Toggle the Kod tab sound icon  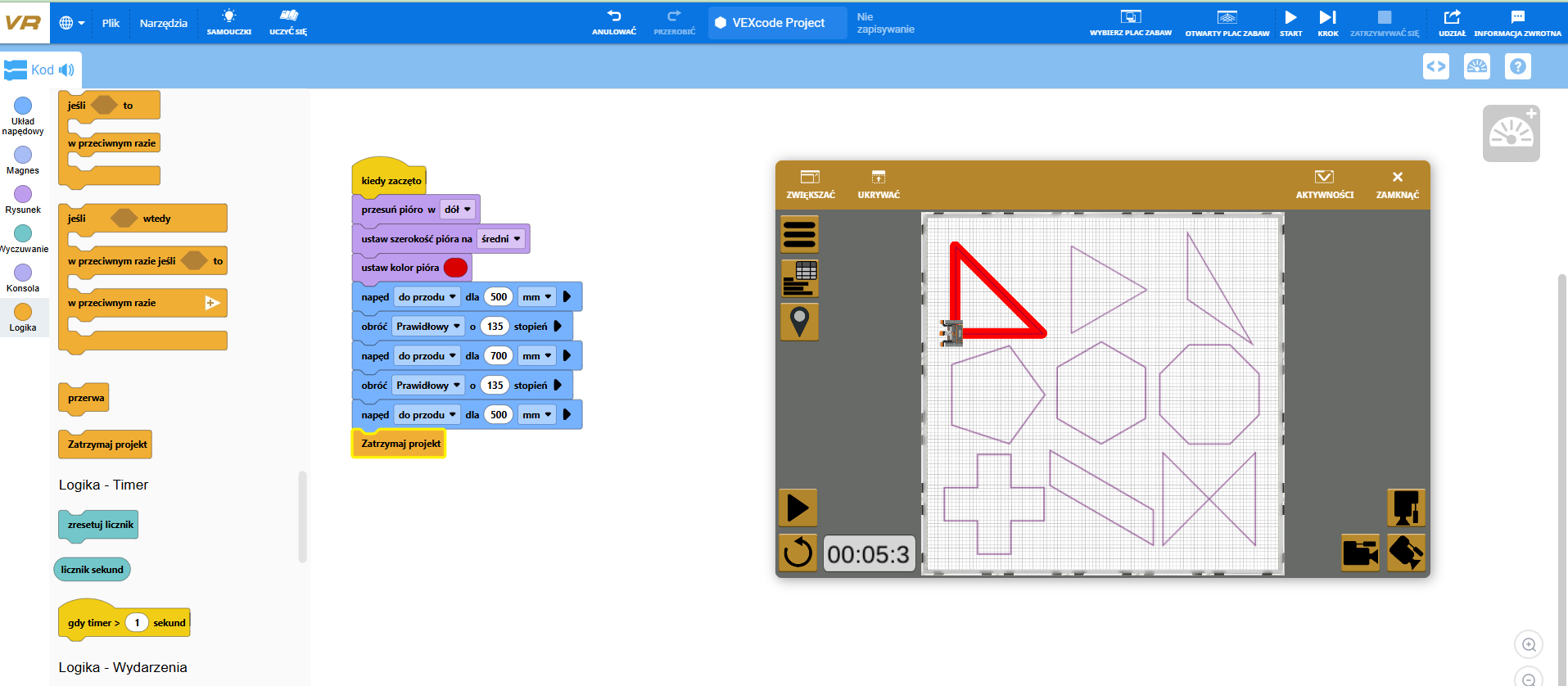66,70
